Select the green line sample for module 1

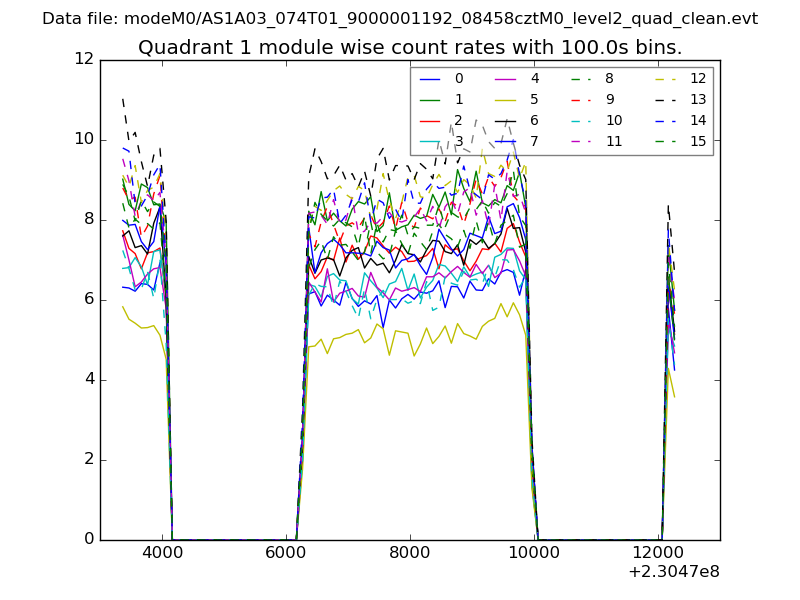(431, 99)
